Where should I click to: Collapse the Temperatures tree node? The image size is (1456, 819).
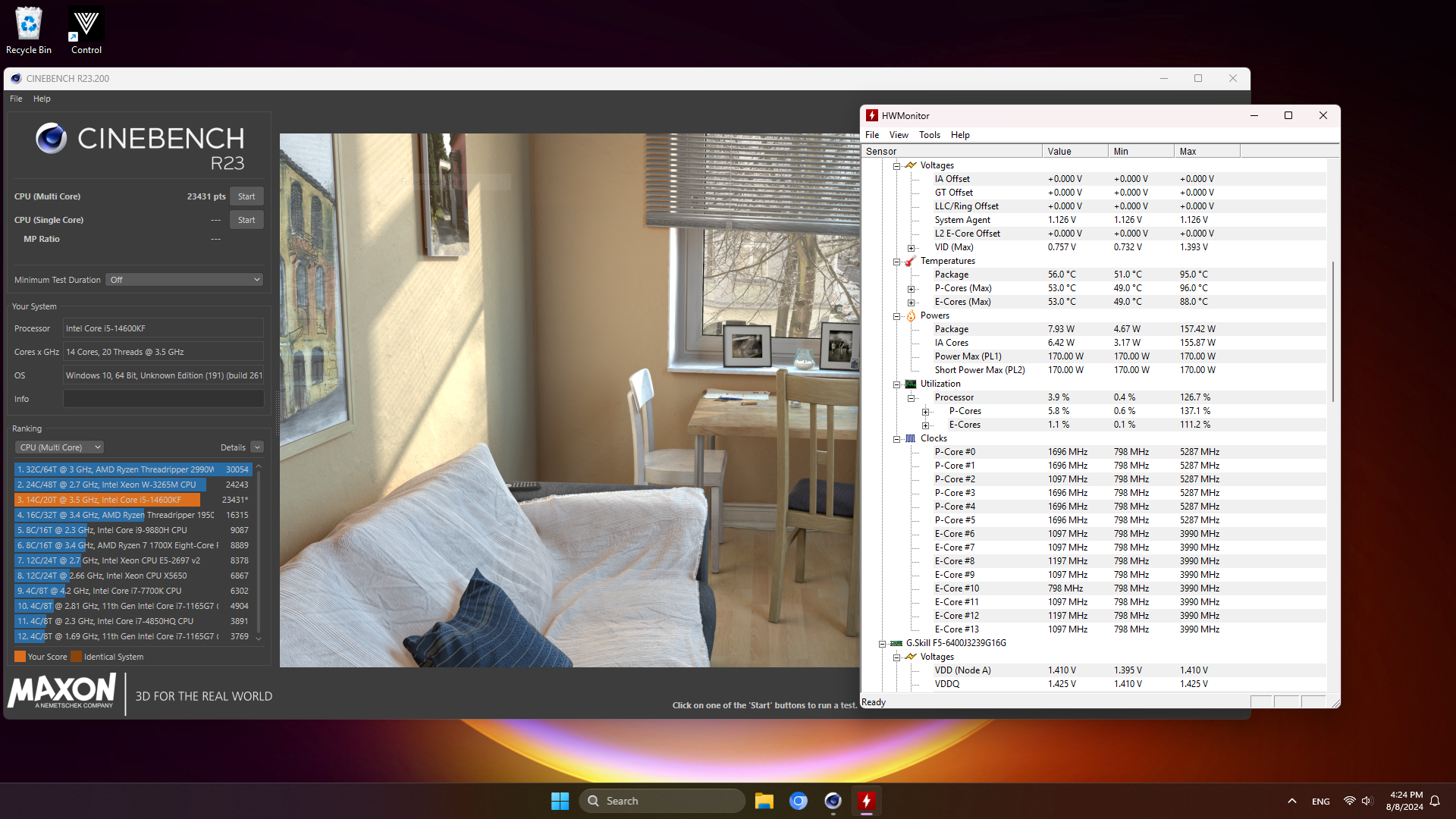point(896,261)
